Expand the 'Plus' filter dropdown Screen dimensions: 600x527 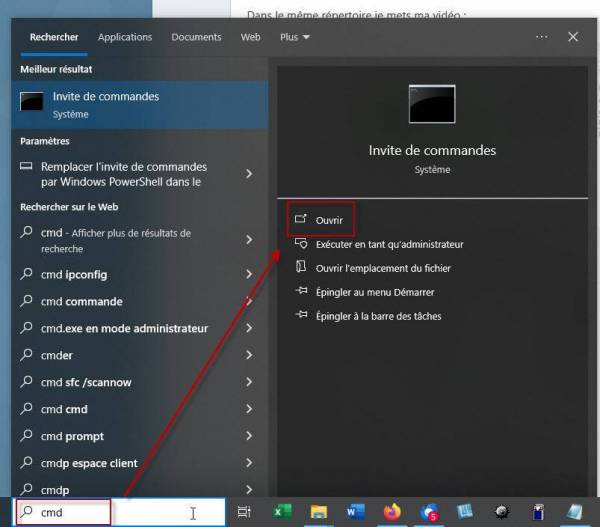(x=294, y=37)
